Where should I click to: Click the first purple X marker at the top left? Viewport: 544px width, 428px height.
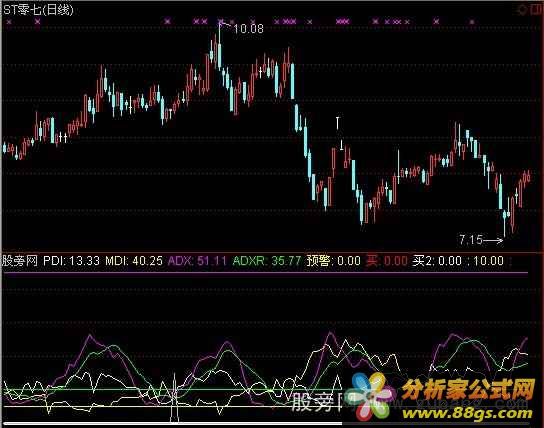point(9,22)
